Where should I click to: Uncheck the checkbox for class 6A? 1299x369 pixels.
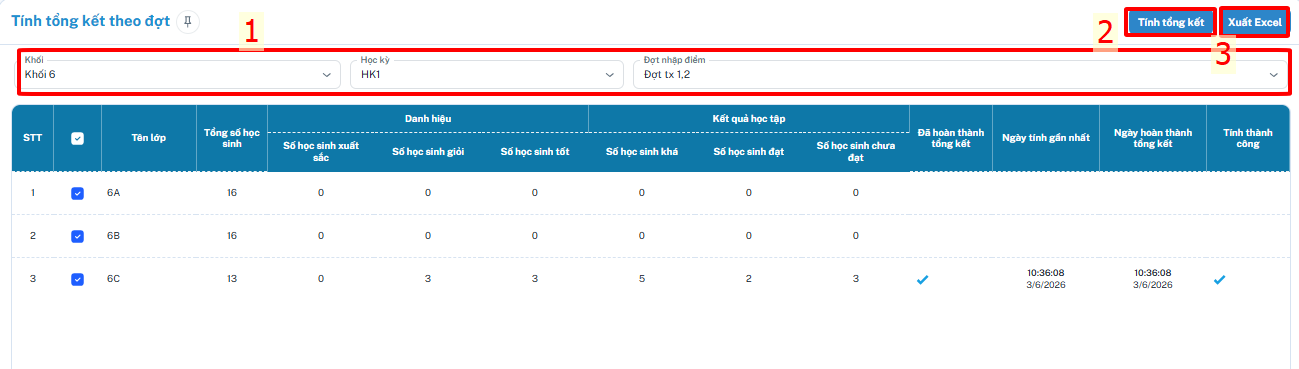pos(77,193)
